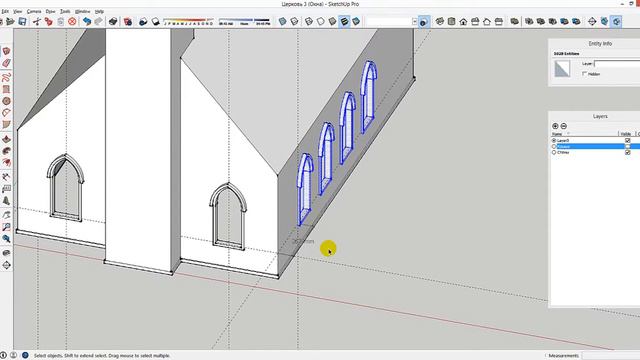Switch to Wireframe face style
Viewport: 640px width, 360px height.
point(309,21)
